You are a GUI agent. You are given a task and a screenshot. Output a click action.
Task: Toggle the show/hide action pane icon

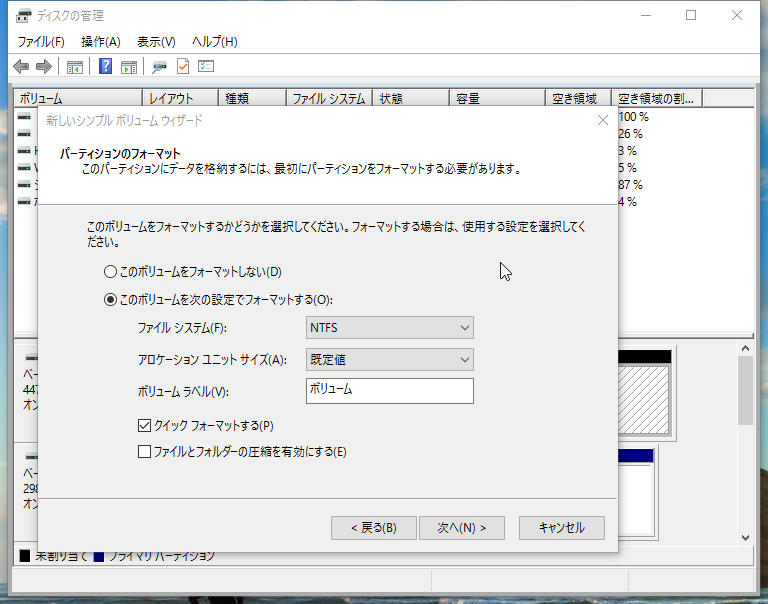[129, 67]
